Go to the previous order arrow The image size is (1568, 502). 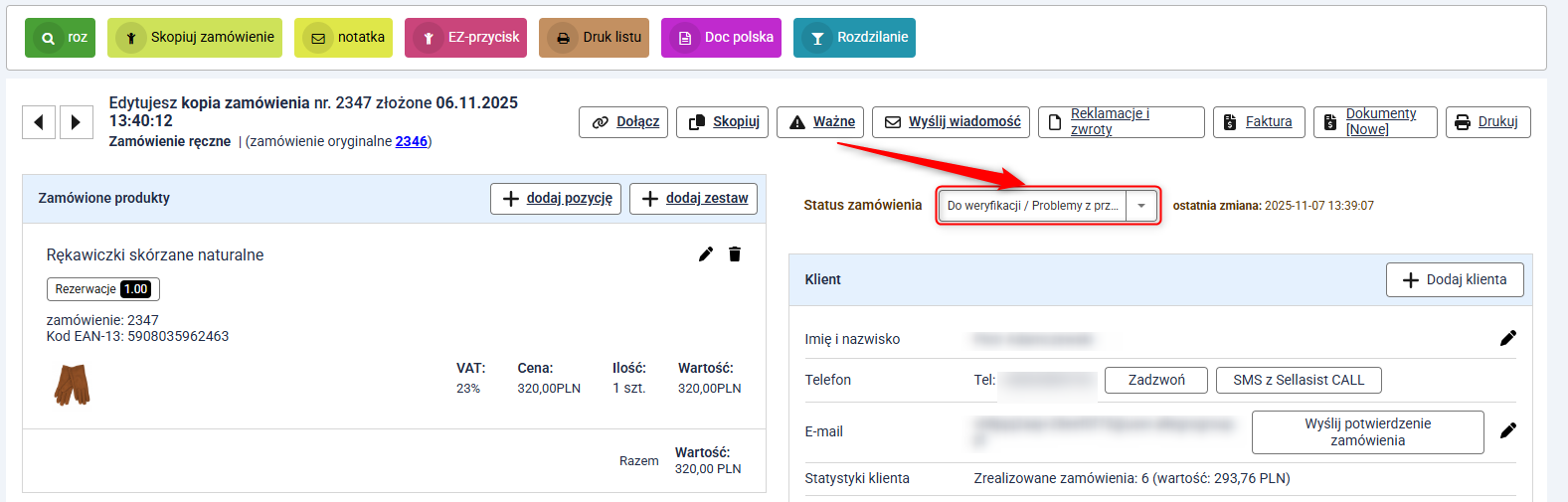38,122
